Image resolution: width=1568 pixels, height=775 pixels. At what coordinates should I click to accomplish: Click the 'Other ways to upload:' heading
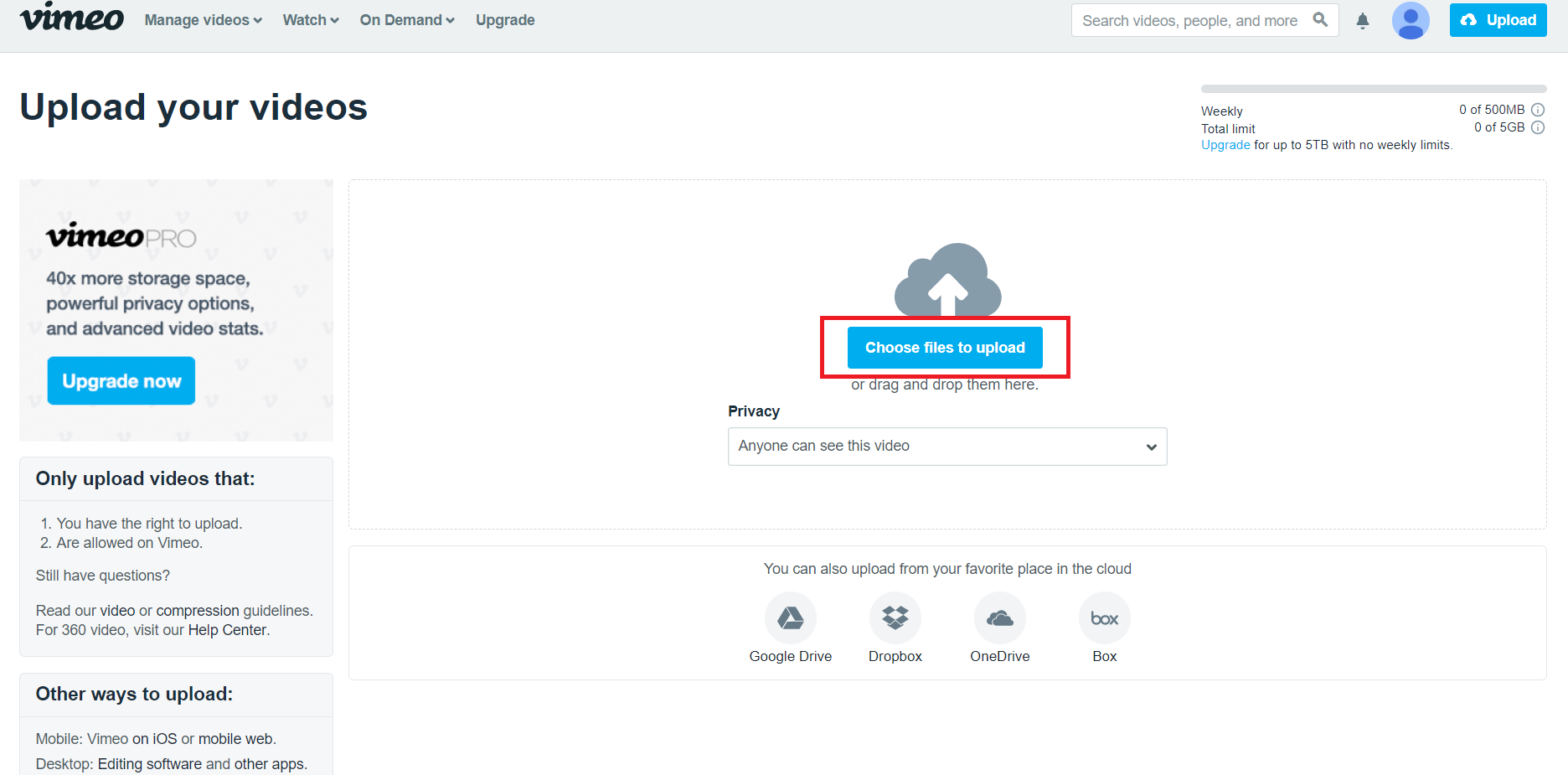[x=134, y=694]
